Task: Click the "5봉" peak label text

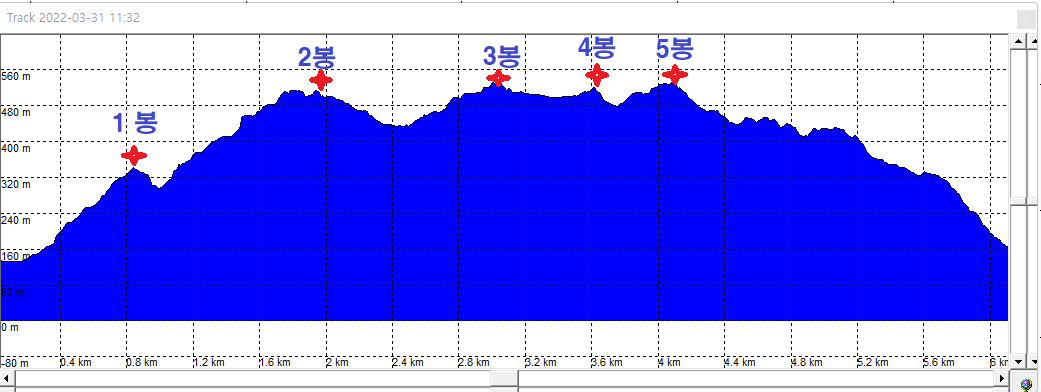Action: pyautogui.click(x=675, y=49)
